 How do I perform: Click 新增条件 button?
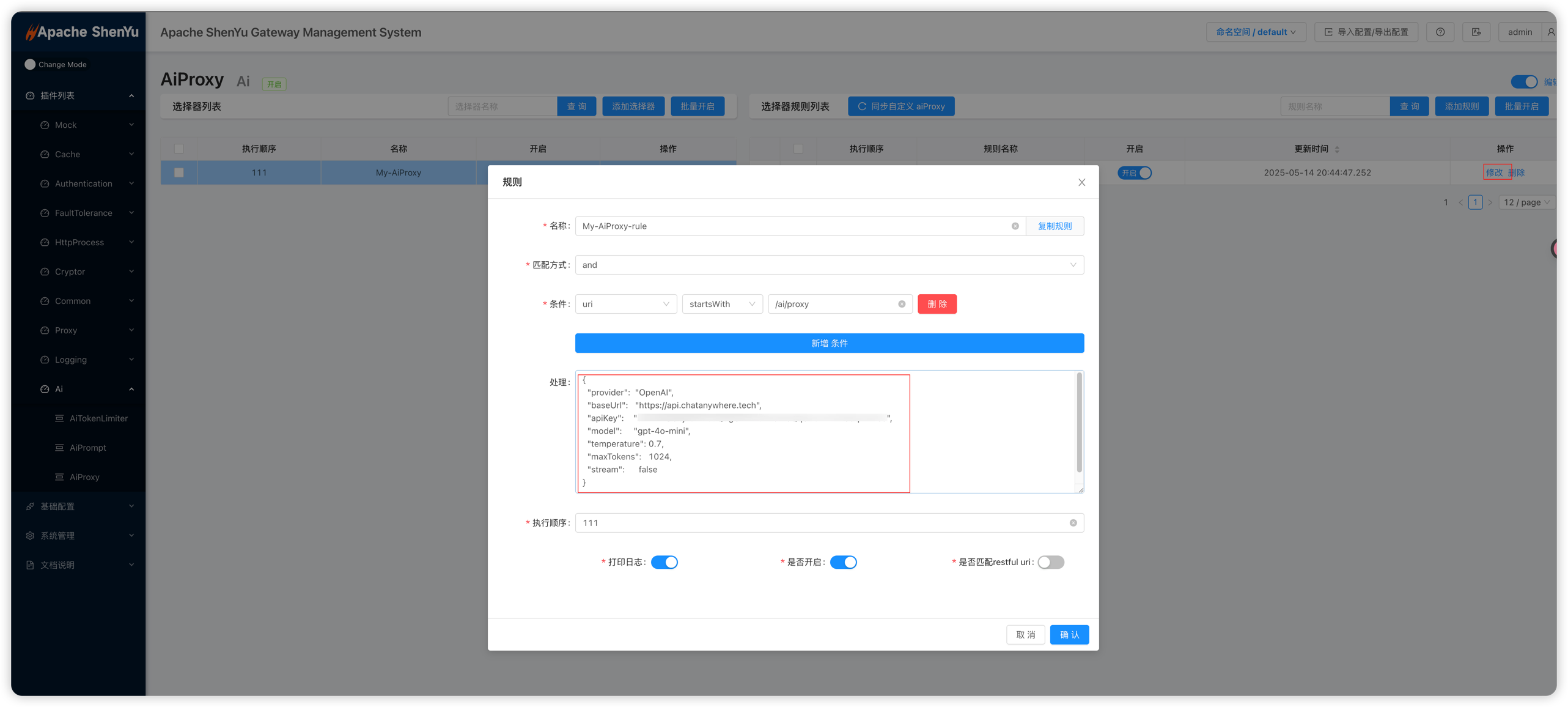pyautogui.click(x=830, y=343)
